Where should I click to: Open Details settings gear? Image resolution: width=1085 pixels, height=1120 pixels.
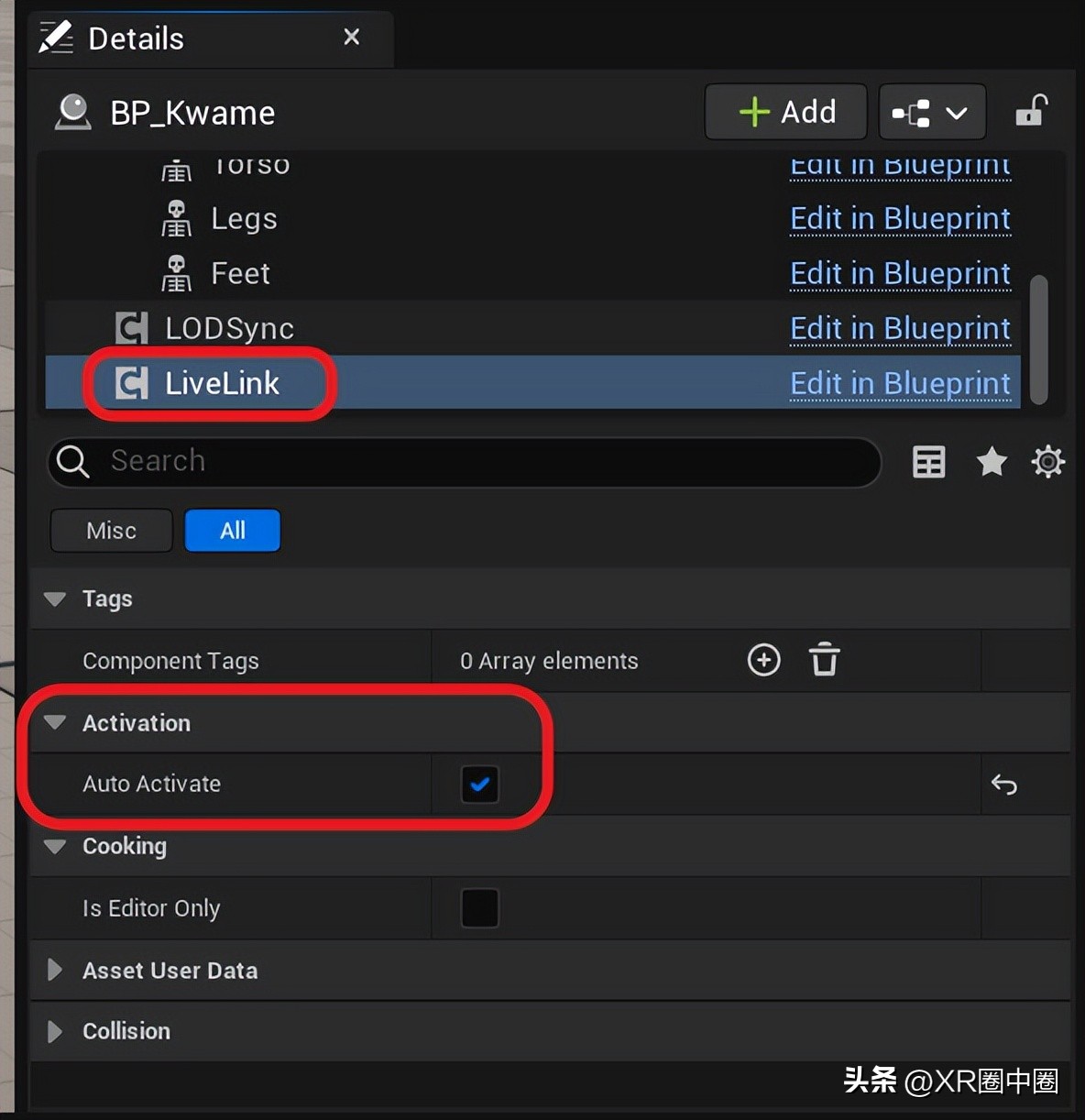(x=1047, y=461)
